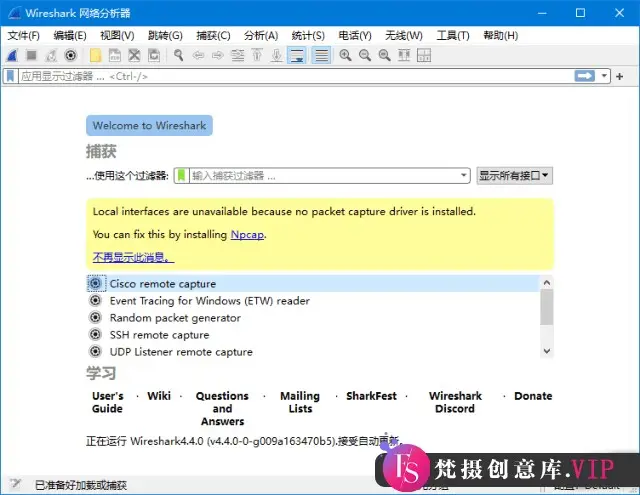Jump to the first packet icon
The height and width of the screenshot is (495, 640).
click(257, 55)
